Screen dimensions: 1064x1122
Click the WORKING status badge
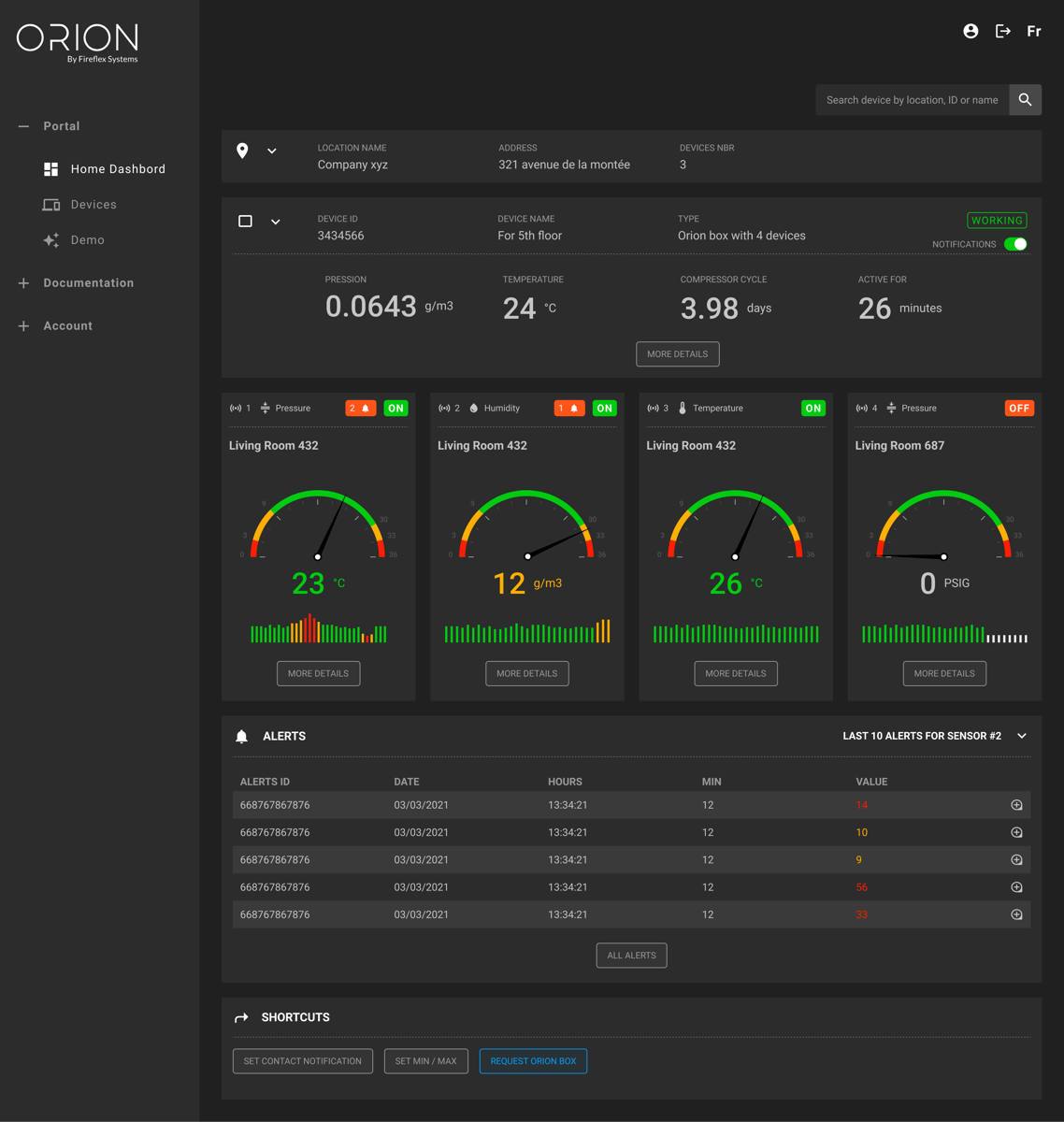click(997, 221)
